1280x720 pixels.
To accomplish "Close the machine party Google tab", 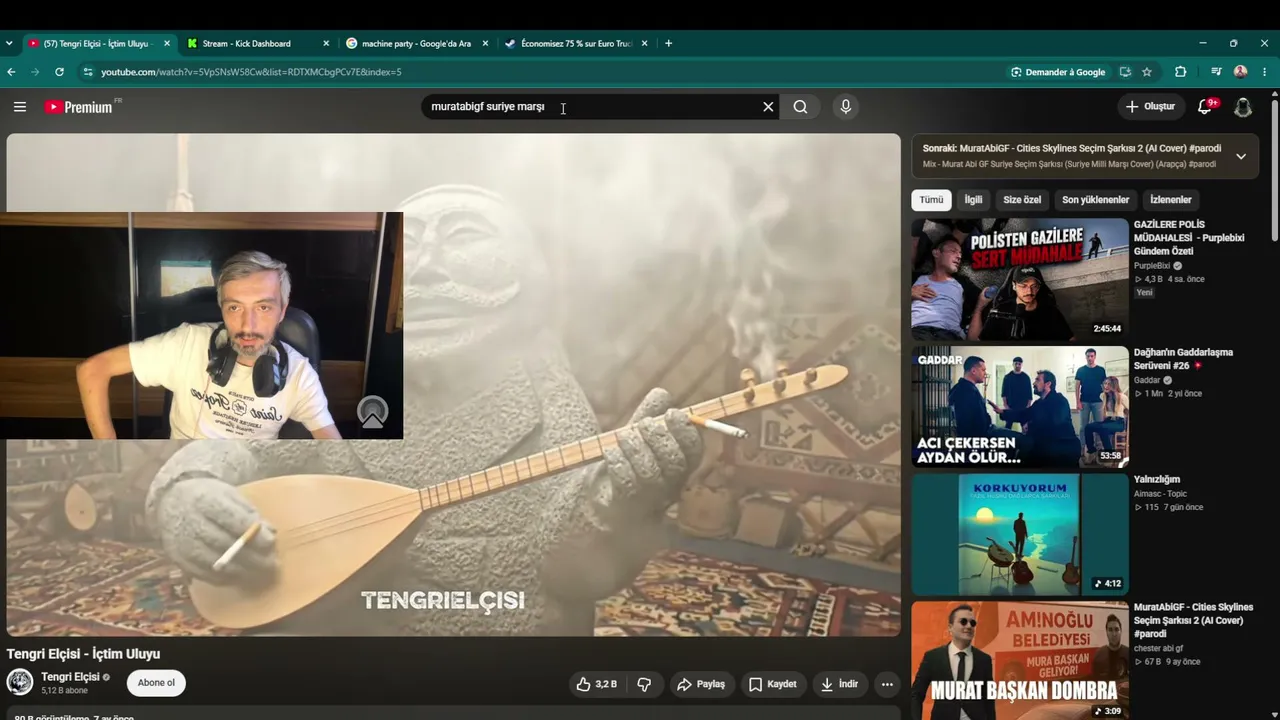I will point(485,43).
